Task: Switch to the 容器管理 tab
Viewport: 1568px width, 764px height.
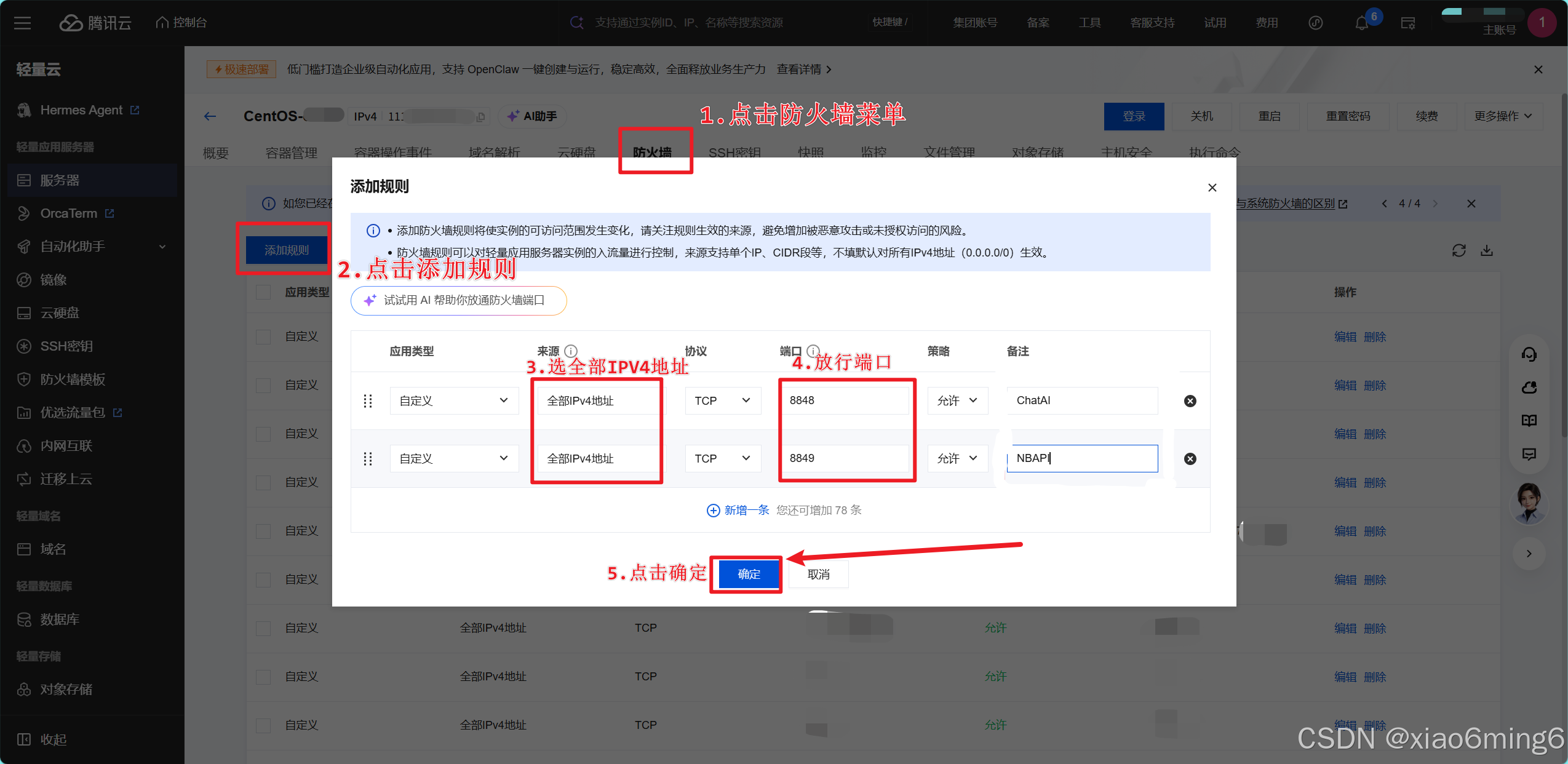Action: [292, 153]
